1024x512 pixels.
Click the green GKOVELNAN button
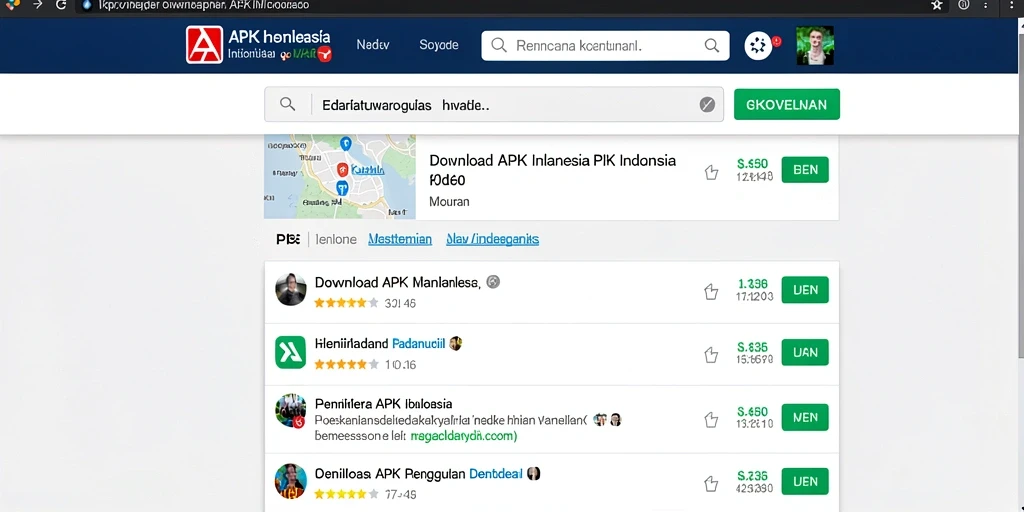tap(787, 104)
